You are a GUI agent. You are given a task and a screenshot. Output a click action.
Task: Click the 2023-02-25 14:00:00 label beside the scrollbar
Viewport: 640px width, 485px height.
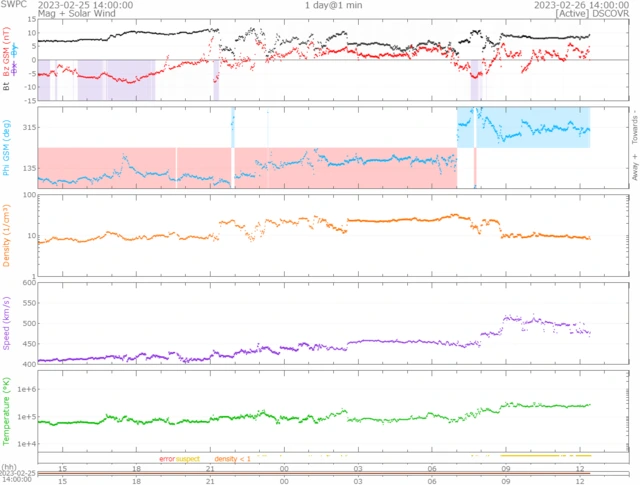click(18, 476)
